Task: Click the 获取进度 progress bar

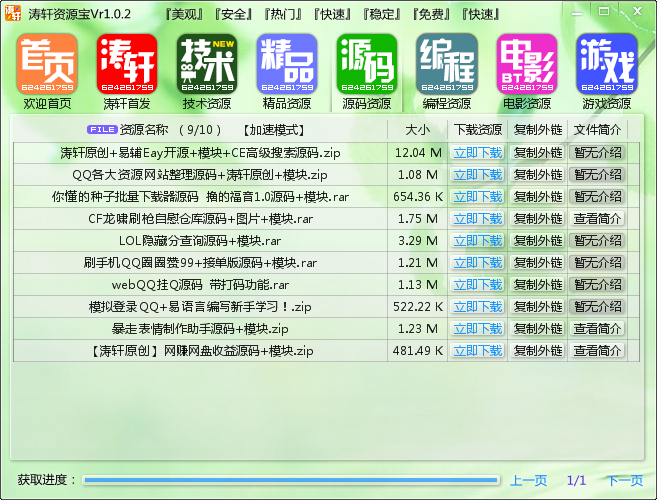Action: pyautogui.click(x=291, y=480)
